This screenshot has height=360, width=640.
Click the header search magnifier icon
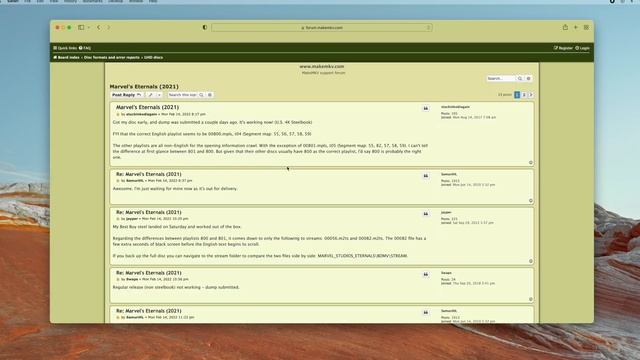tap(520, 78)
